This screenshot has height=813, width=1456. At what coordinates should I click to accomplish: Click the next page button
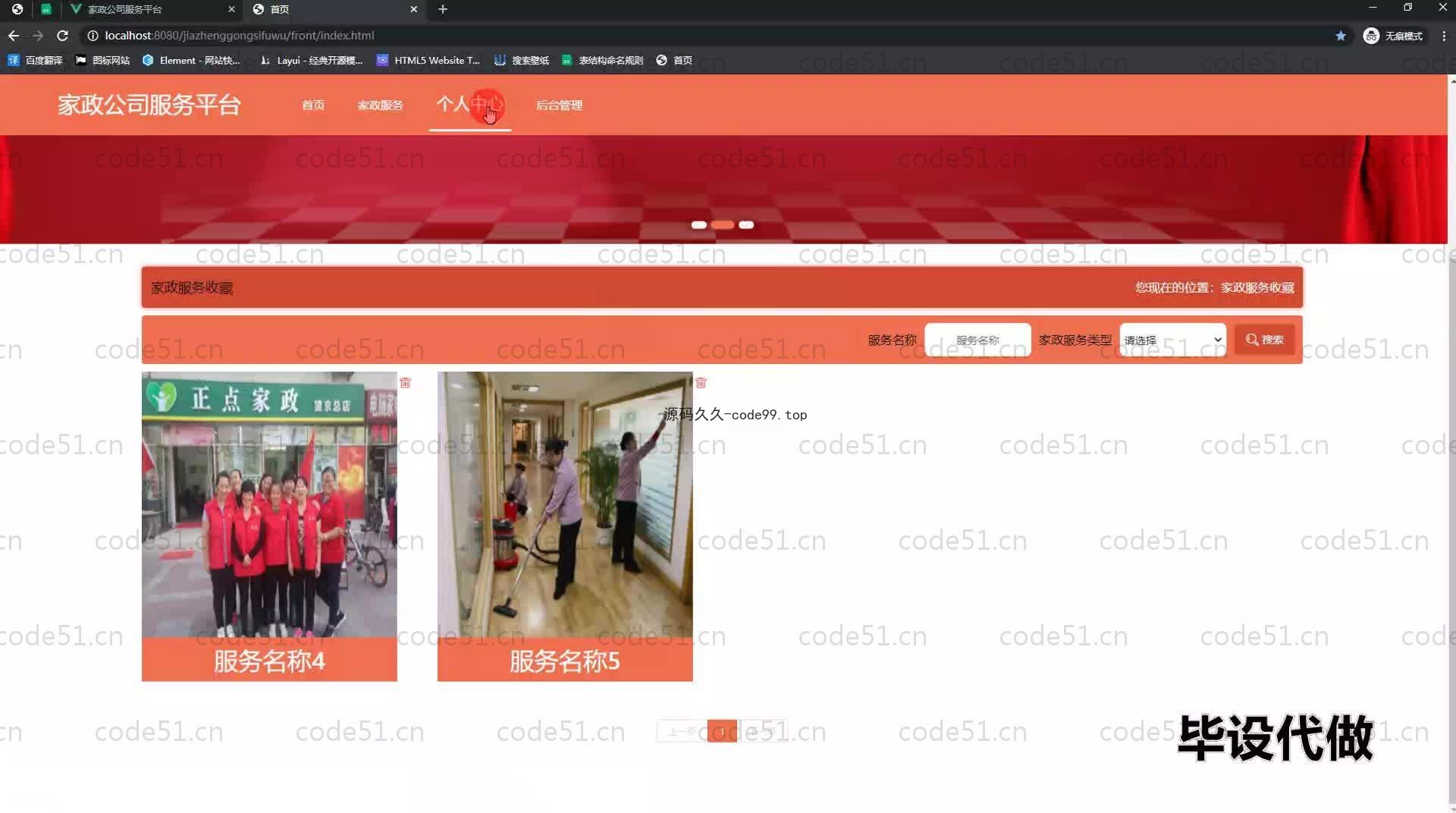(x=763, y=731)
